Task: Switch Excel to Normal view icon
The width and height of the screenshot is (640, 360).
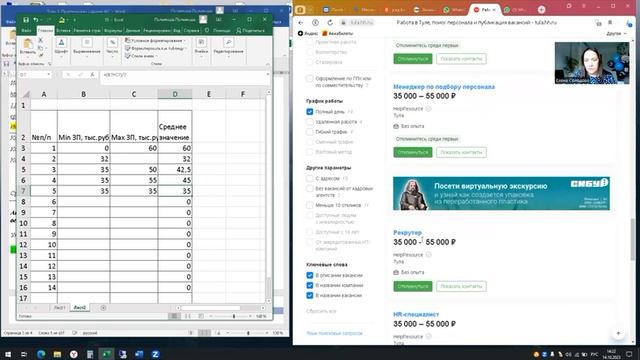Action: [174, 316]
